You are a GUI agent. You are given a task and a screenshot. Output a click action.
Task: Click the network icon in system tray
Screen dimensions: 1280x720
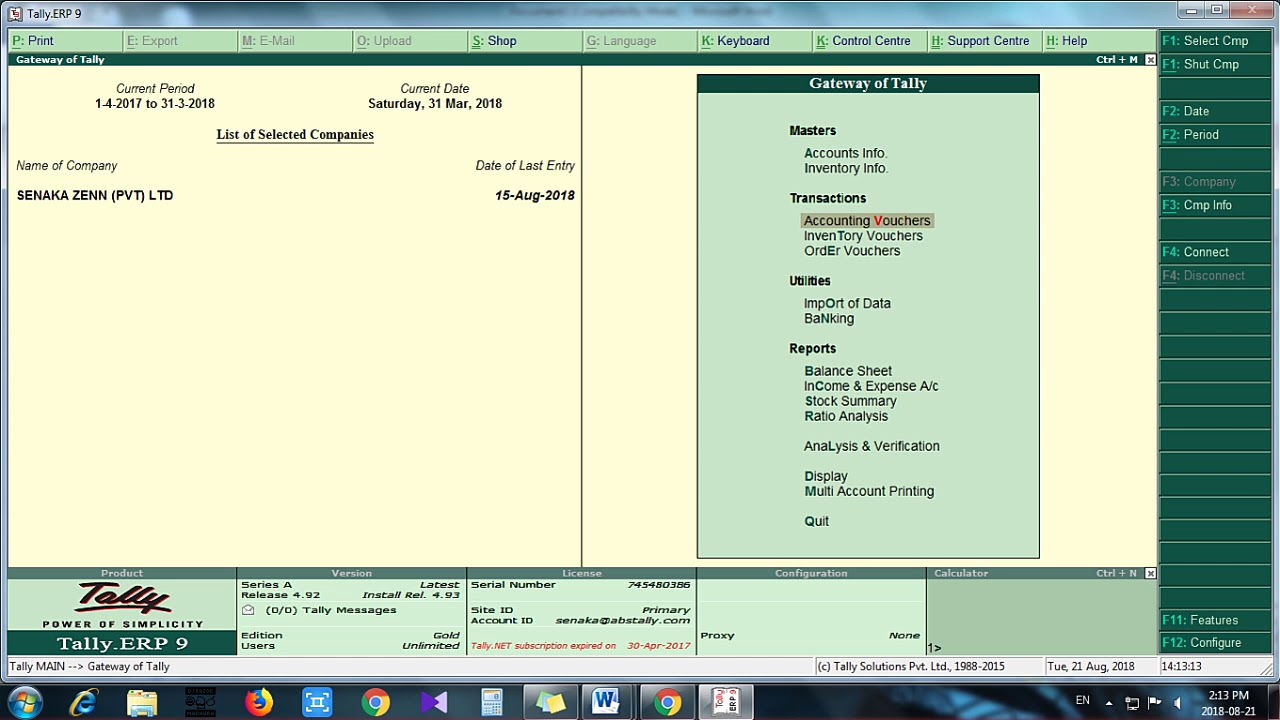point(1132,702)
